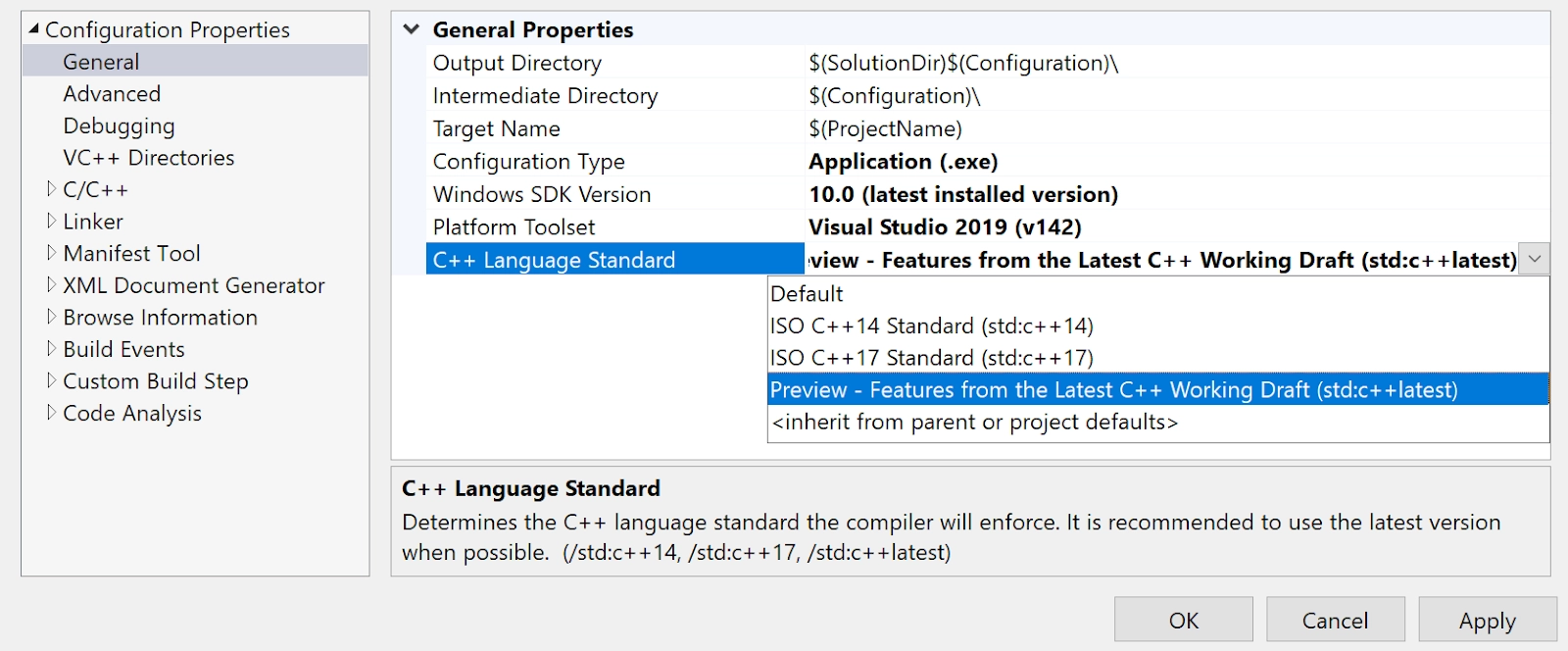This screenshot has height=651, width=1568.
Task: Select the Build Events tree label
Action: [x=123, y=349]
